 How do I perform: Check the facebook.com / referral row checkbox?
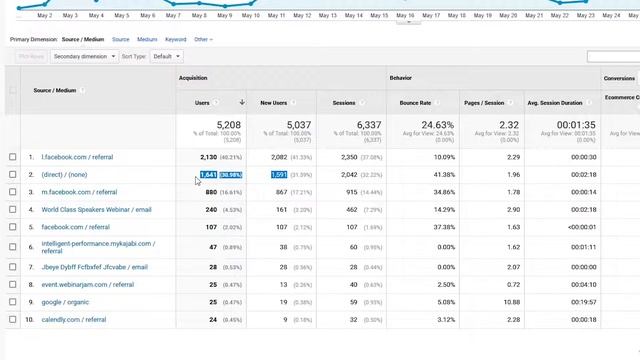13,227
